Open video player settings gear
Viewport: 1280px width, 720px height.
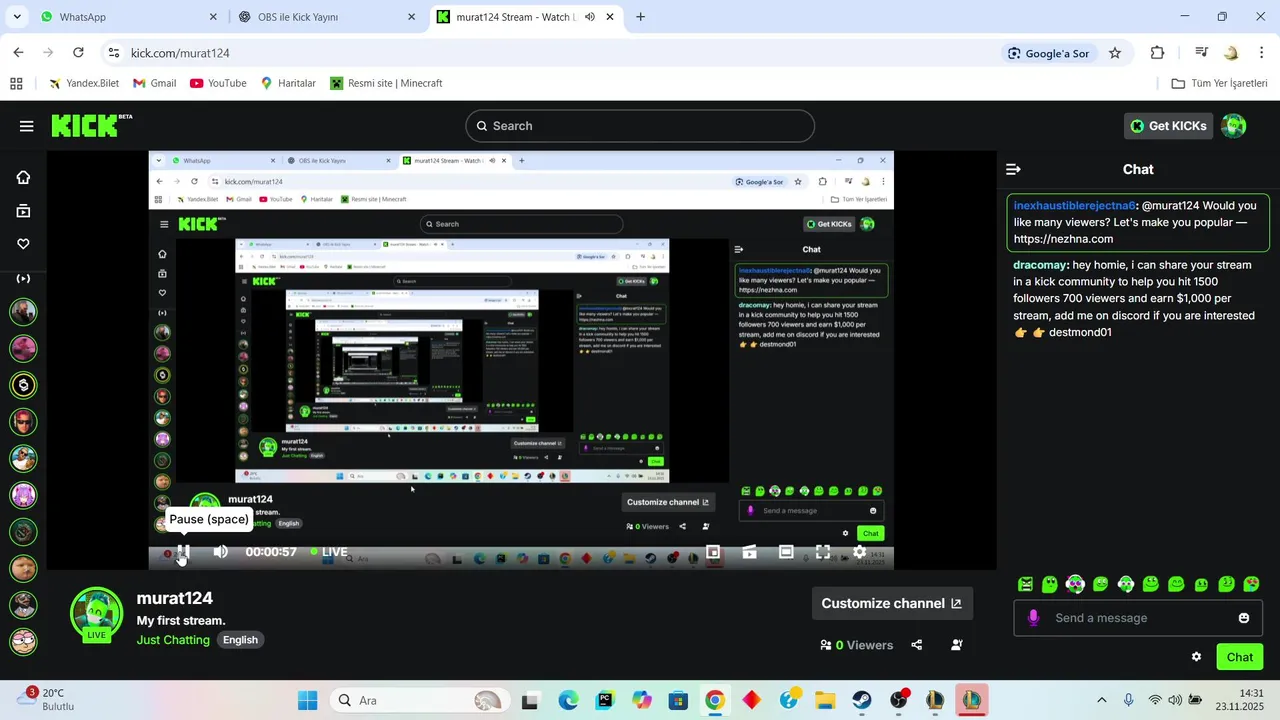(859, 552)
